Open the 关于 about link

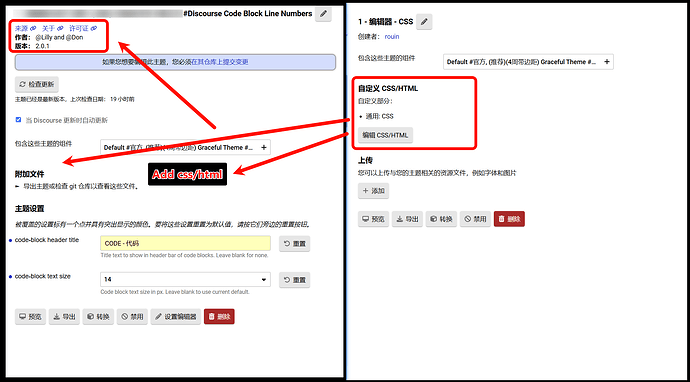click(x=53, y=28)
